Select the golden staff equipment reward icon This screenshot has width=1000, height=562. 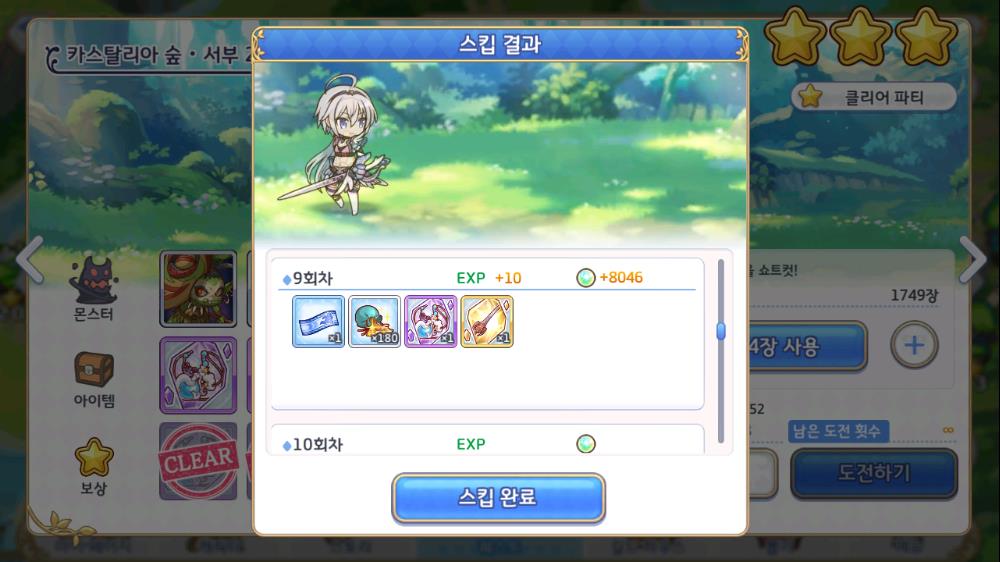pyautogui.click(x=487, y=322)
